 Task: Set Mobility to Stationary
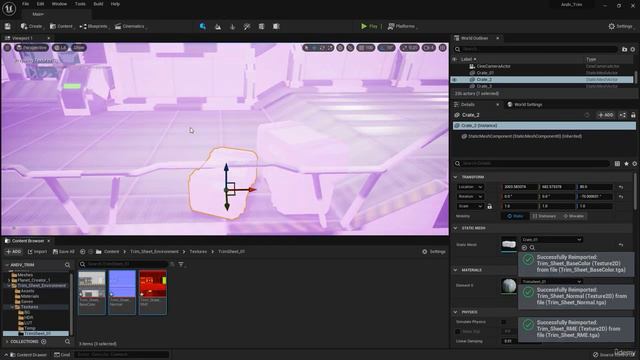pos(544,216)
